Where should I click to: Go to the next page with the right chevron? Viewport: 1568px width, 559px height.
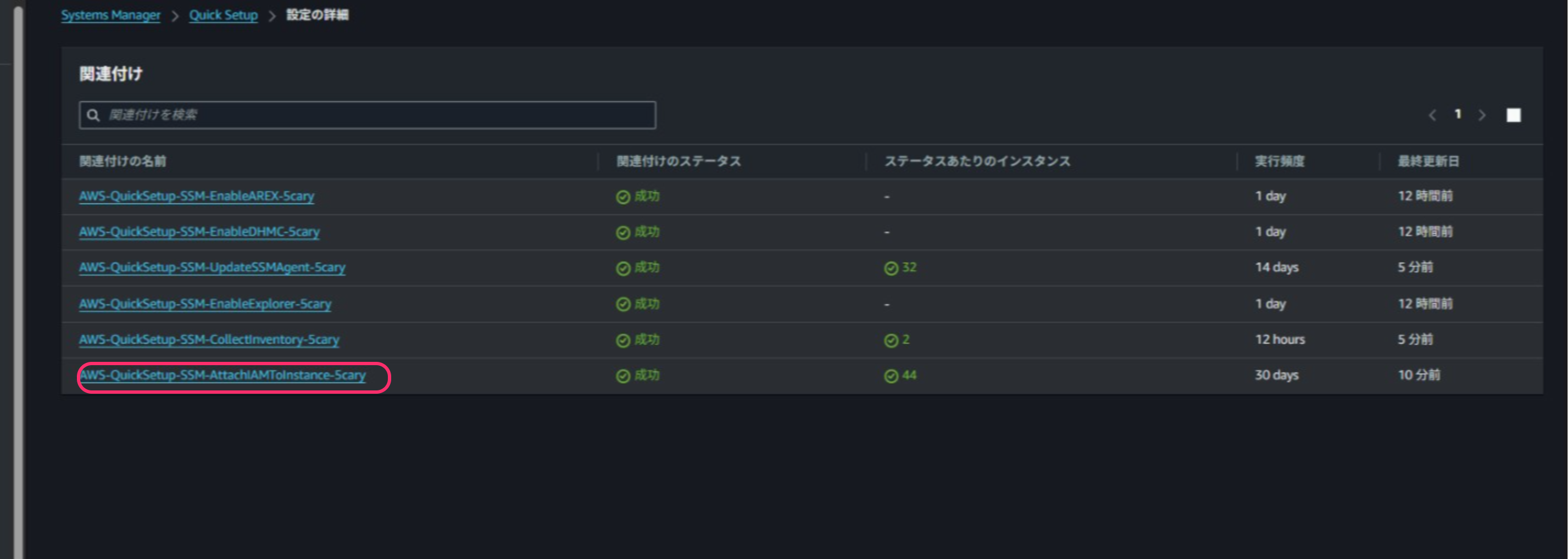tap(1483, 114)
